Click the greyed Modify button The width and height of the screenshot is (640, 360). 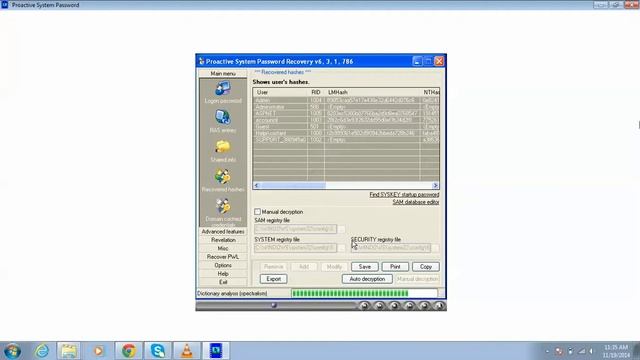334,267
